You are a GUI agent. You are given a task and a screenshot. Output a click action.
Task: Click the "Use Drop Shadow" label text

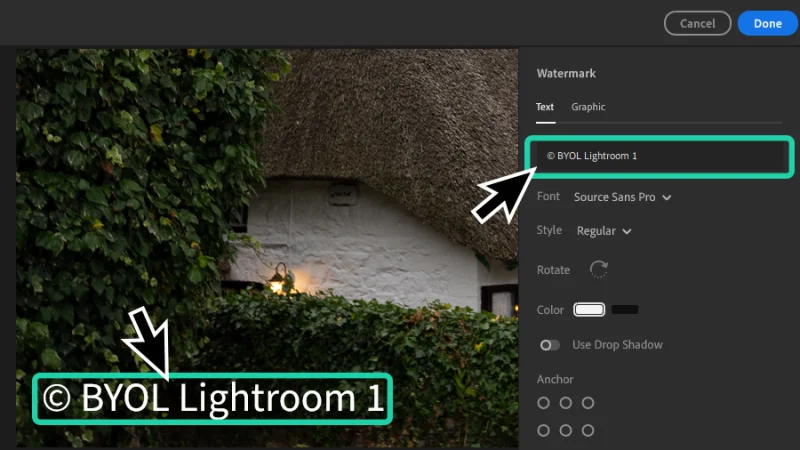[x=617, y=345]
